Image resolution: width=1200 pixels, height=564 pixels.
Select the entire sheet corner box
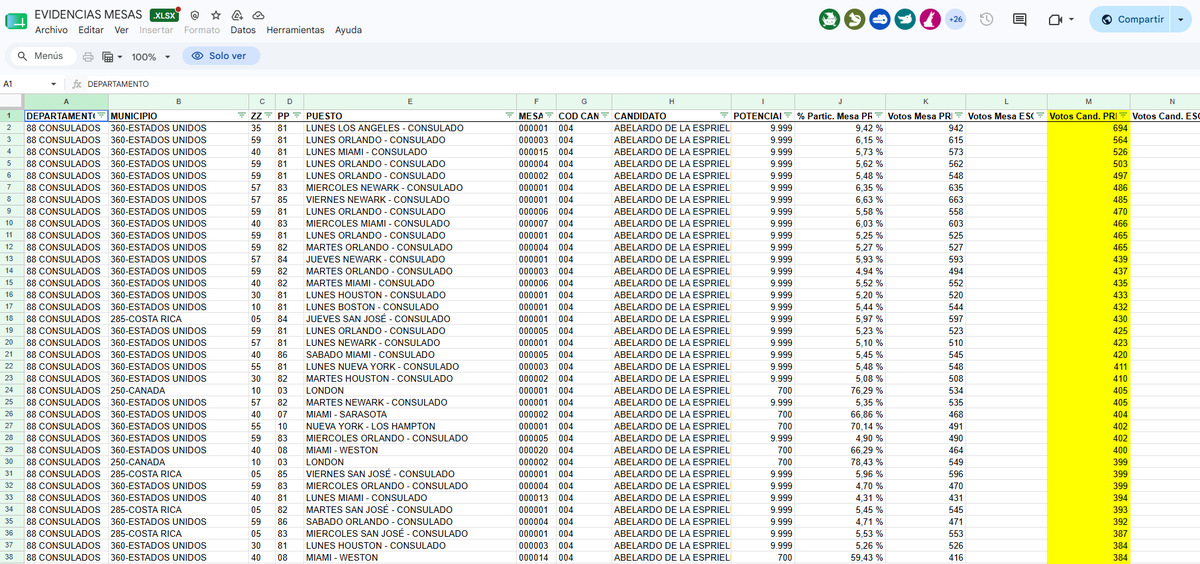(x=11, y=101)
